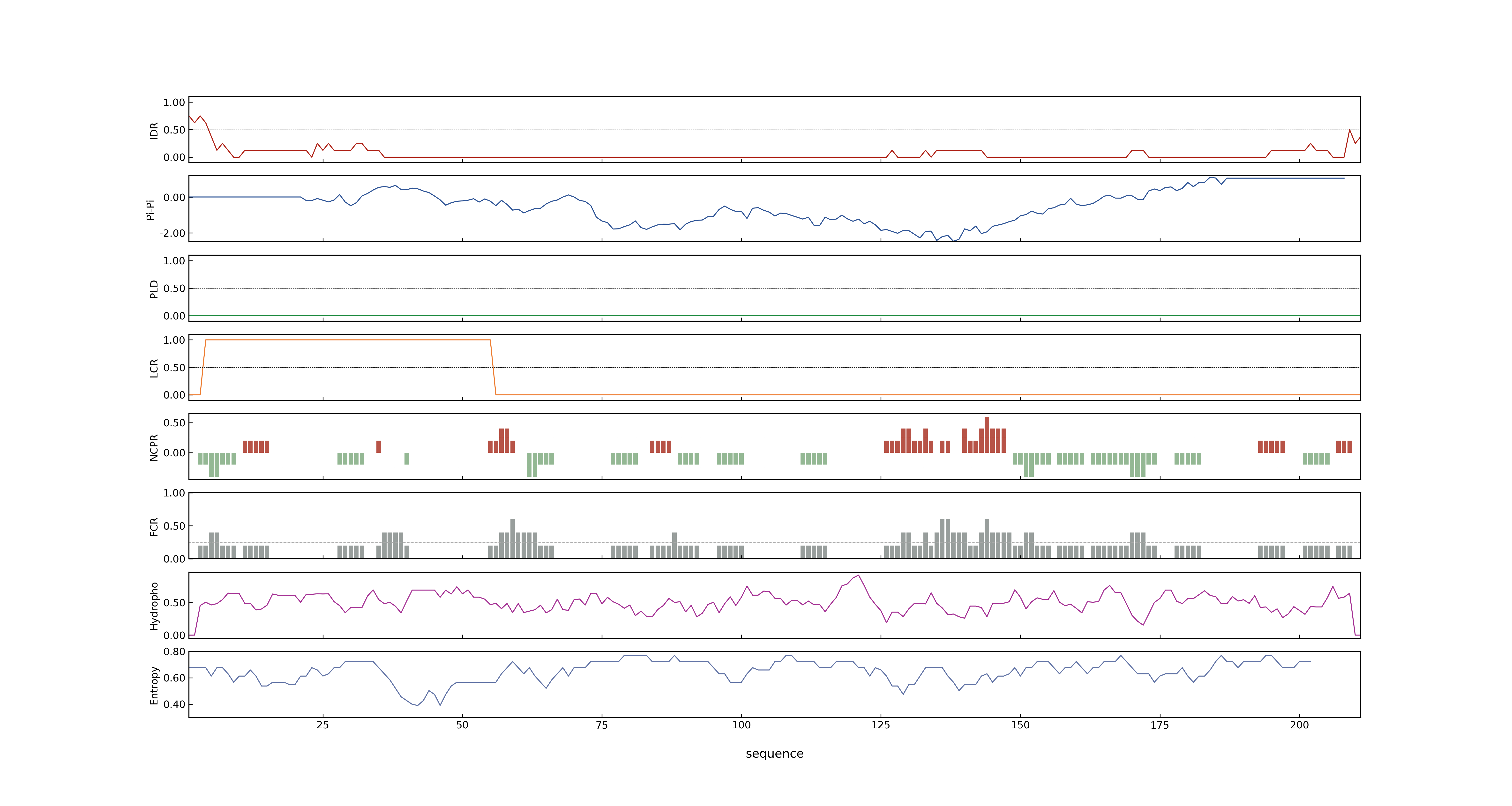This screenshot has height=806, width=1512.
Task: Click the Entropy axis label
Action: pos(154,685)
